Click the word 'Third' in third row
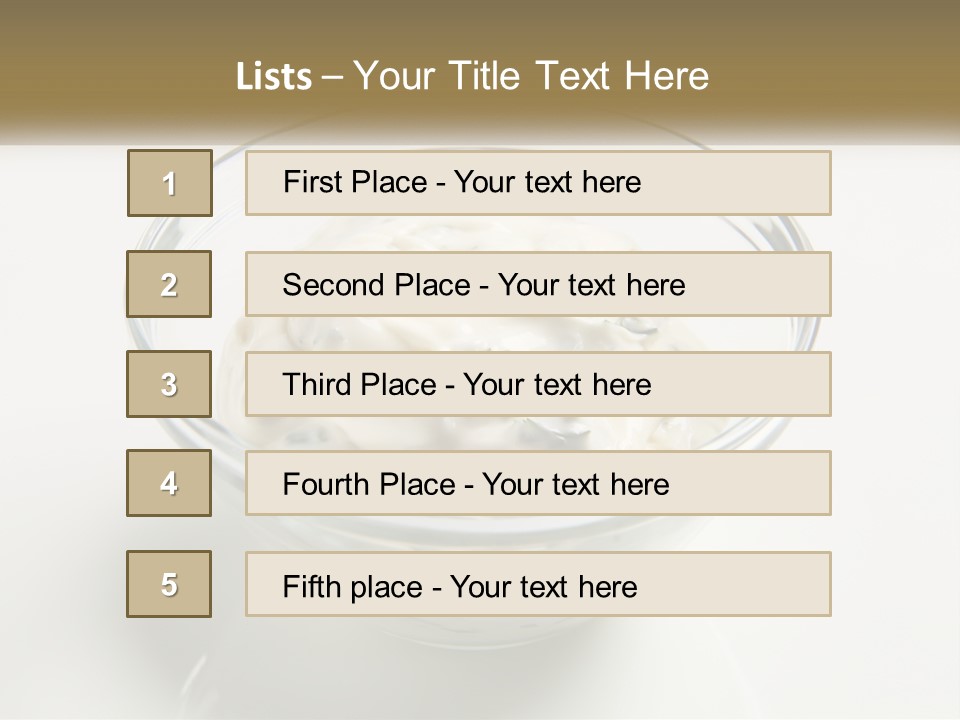 pyautogui.click(x=318, y=385)
